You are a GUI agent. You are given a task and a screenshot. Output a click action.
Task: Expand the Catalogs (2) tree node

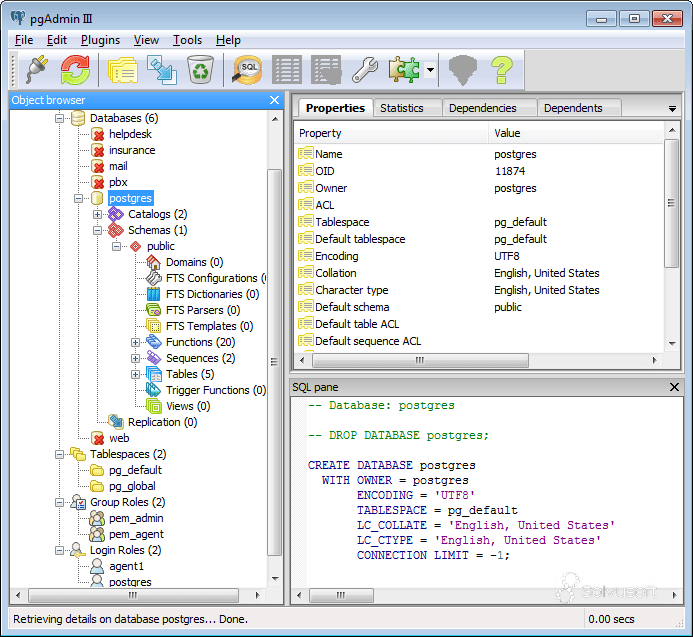98,214
